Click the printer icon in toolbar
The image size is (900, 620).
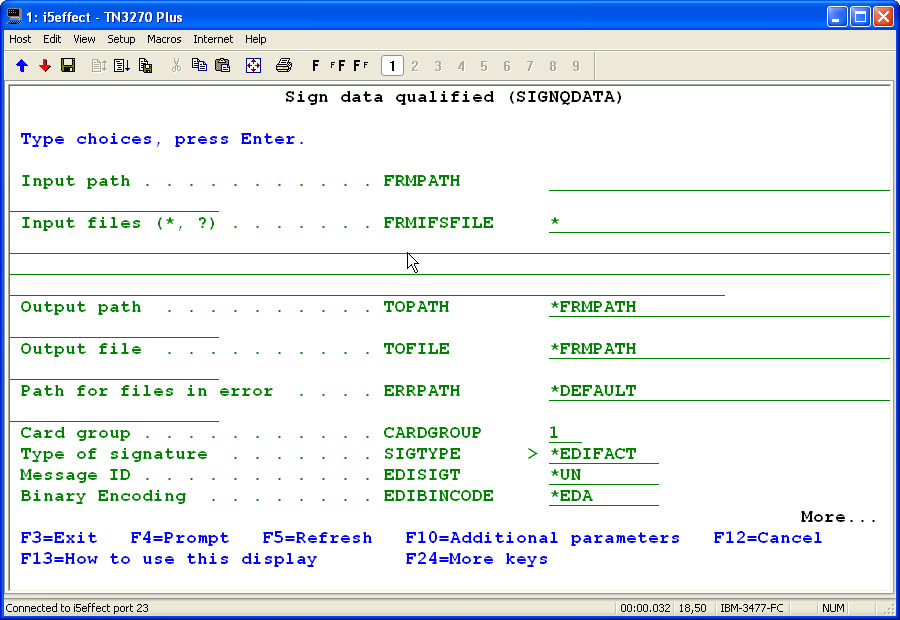click(x=284, y=66)
